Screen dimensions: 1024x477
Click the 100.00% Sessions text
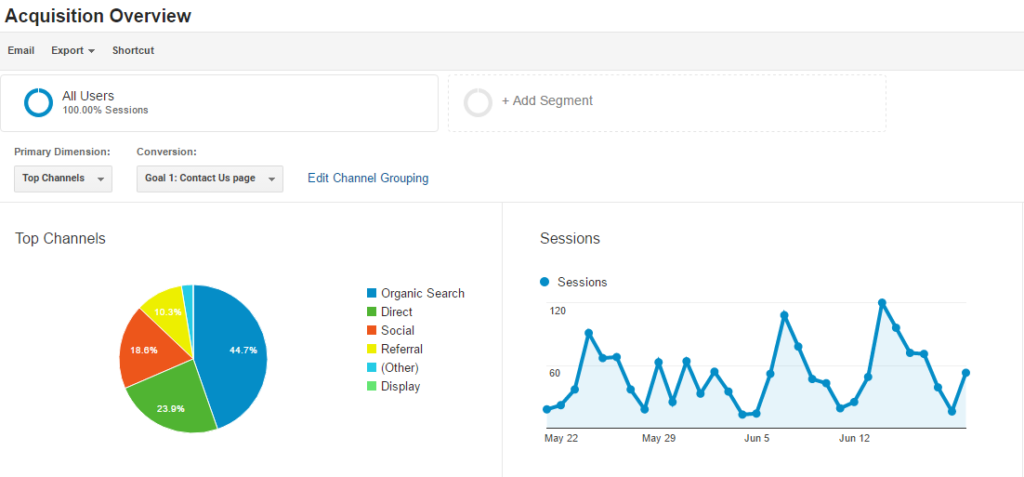point(105,110)
